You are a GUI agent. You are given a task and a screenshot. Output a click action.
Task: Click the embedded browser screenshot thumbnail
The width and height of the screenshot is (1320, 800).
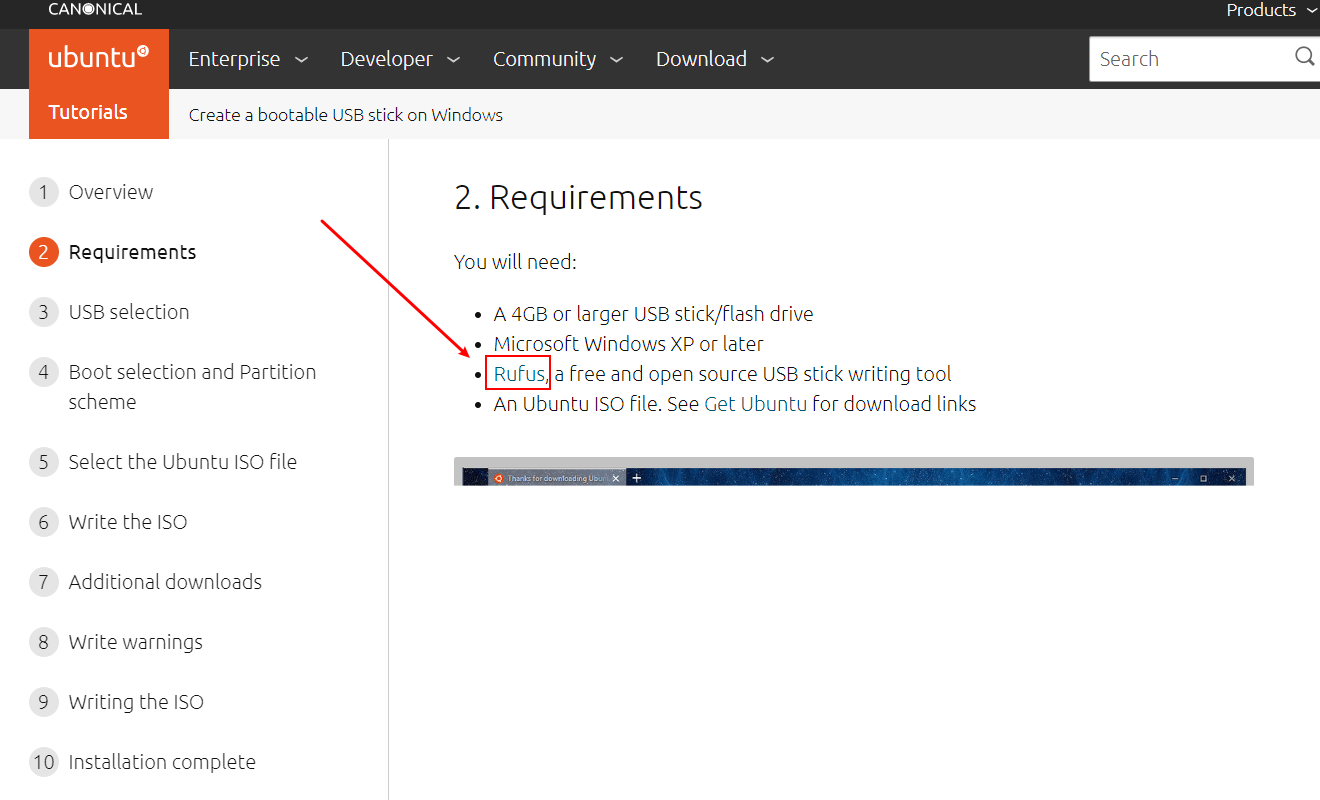click(853, 472)
